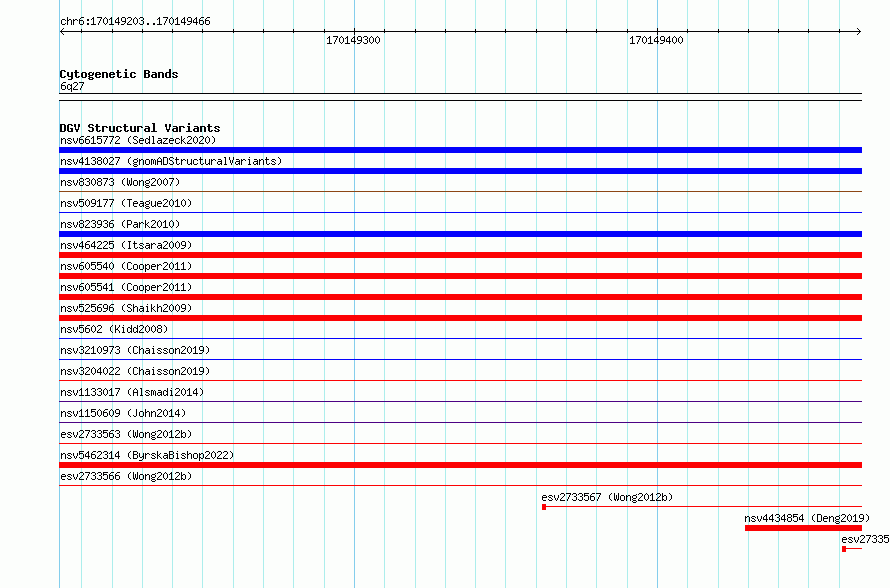Open the nsv830873 (Wong2007) variant
Screen dimensions: 890x588
[x=120, y=182]
